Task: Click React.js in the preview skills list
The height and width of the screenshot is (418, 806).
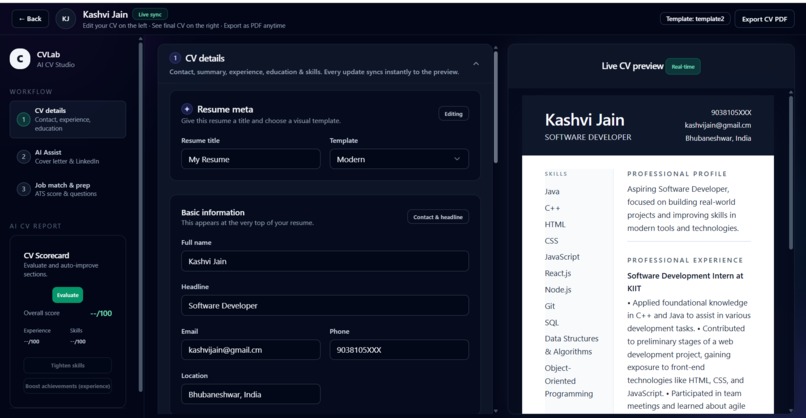Action: pyautogui.click(x=558, y=273)
